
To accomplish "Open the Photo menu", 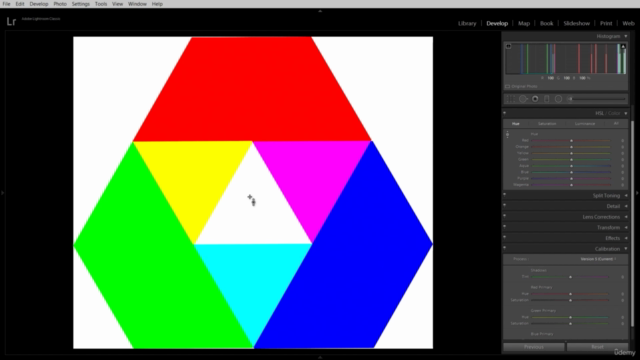I will [x=60, y=4].
